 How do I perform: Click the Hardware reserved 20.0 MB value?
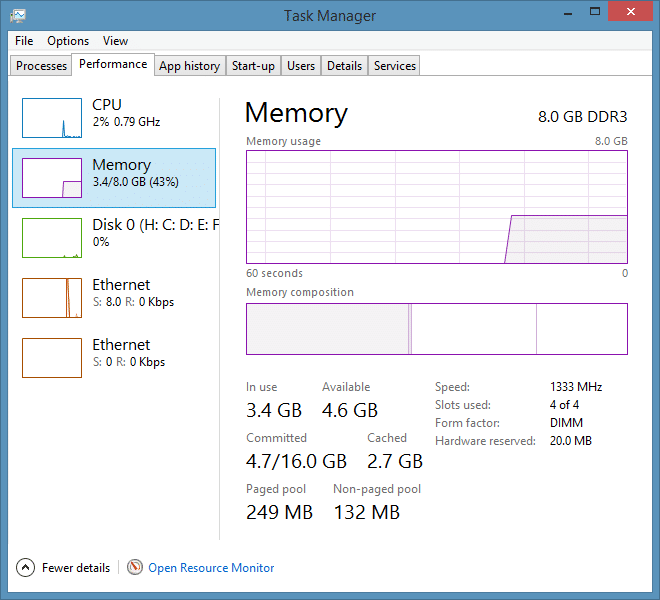coord(571,440)
